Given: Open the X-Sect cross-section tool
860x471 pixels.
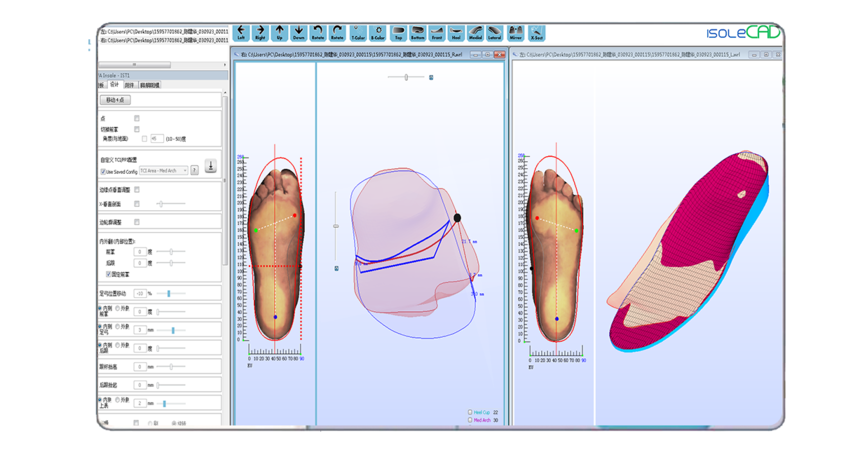Looking at the screenshot, I should (537, 34).
